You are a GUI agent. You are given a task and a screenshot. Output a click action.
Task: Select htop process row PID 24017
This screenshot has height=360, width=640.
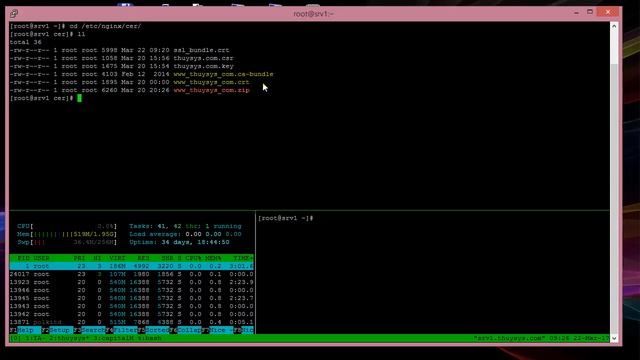[131, 274]
